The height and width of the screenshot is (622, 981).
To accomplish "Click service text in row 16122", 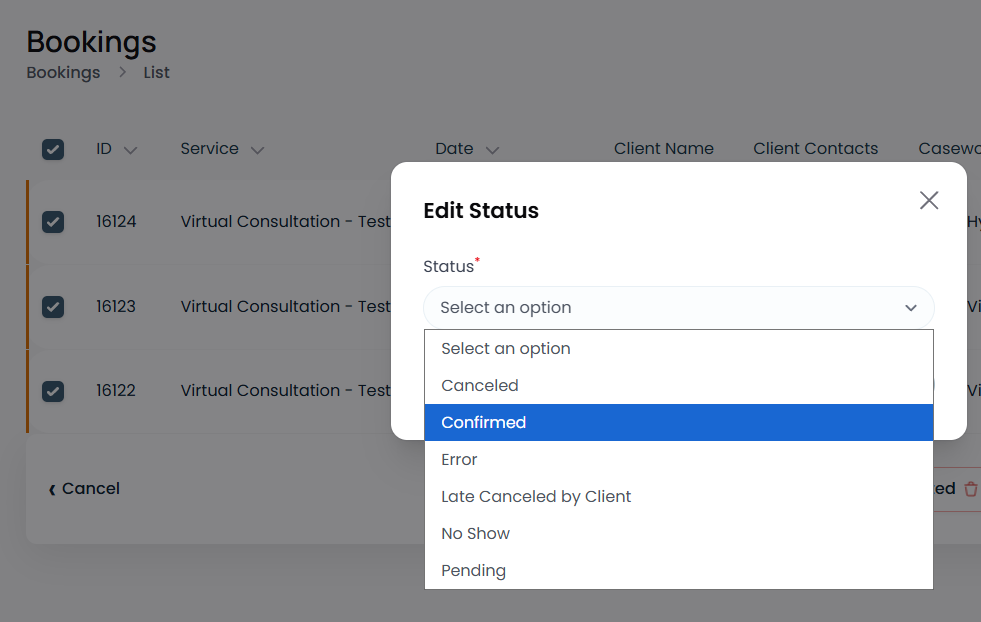I will pos(285,390).
